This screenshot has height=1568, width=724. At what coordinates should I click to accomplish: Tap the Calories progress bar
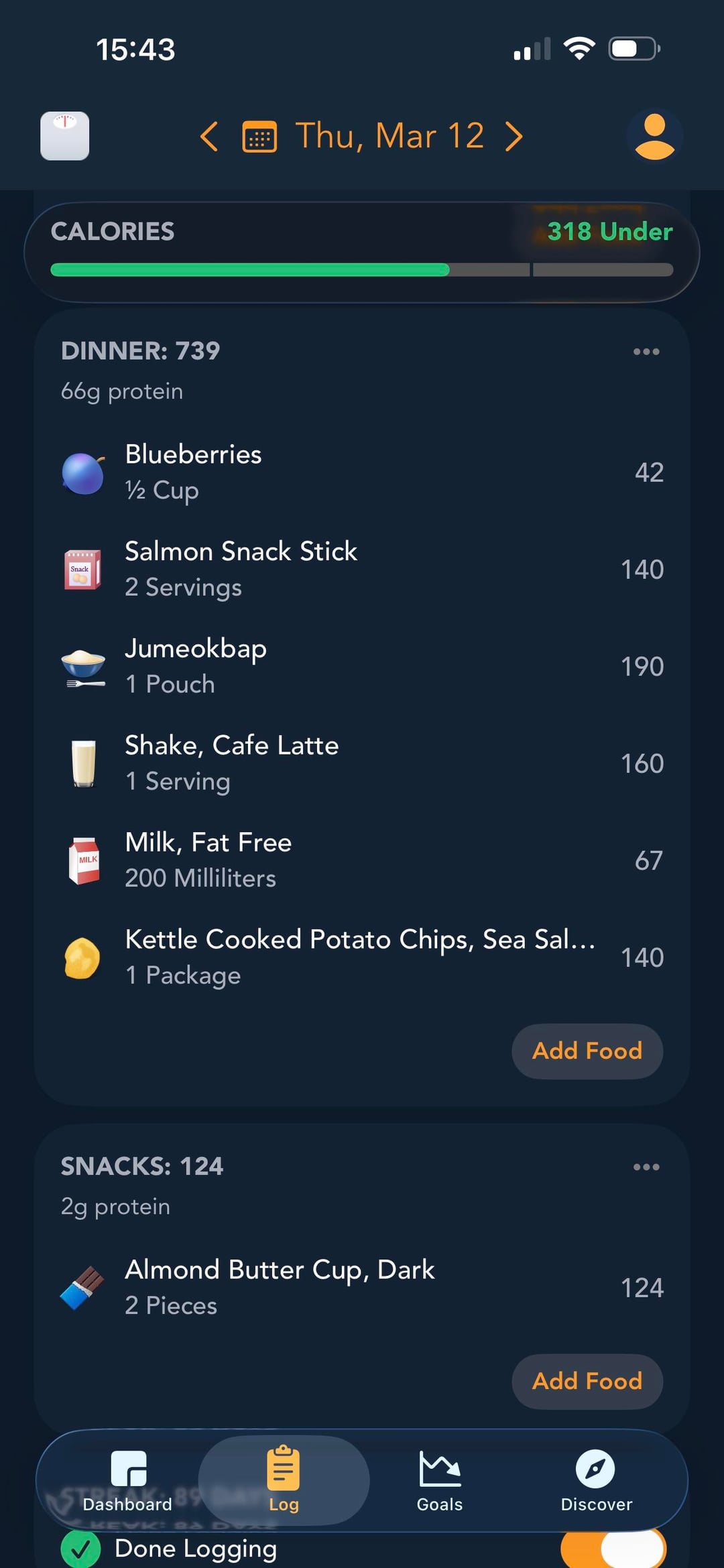pyautogui.click(x=362, y=269)
